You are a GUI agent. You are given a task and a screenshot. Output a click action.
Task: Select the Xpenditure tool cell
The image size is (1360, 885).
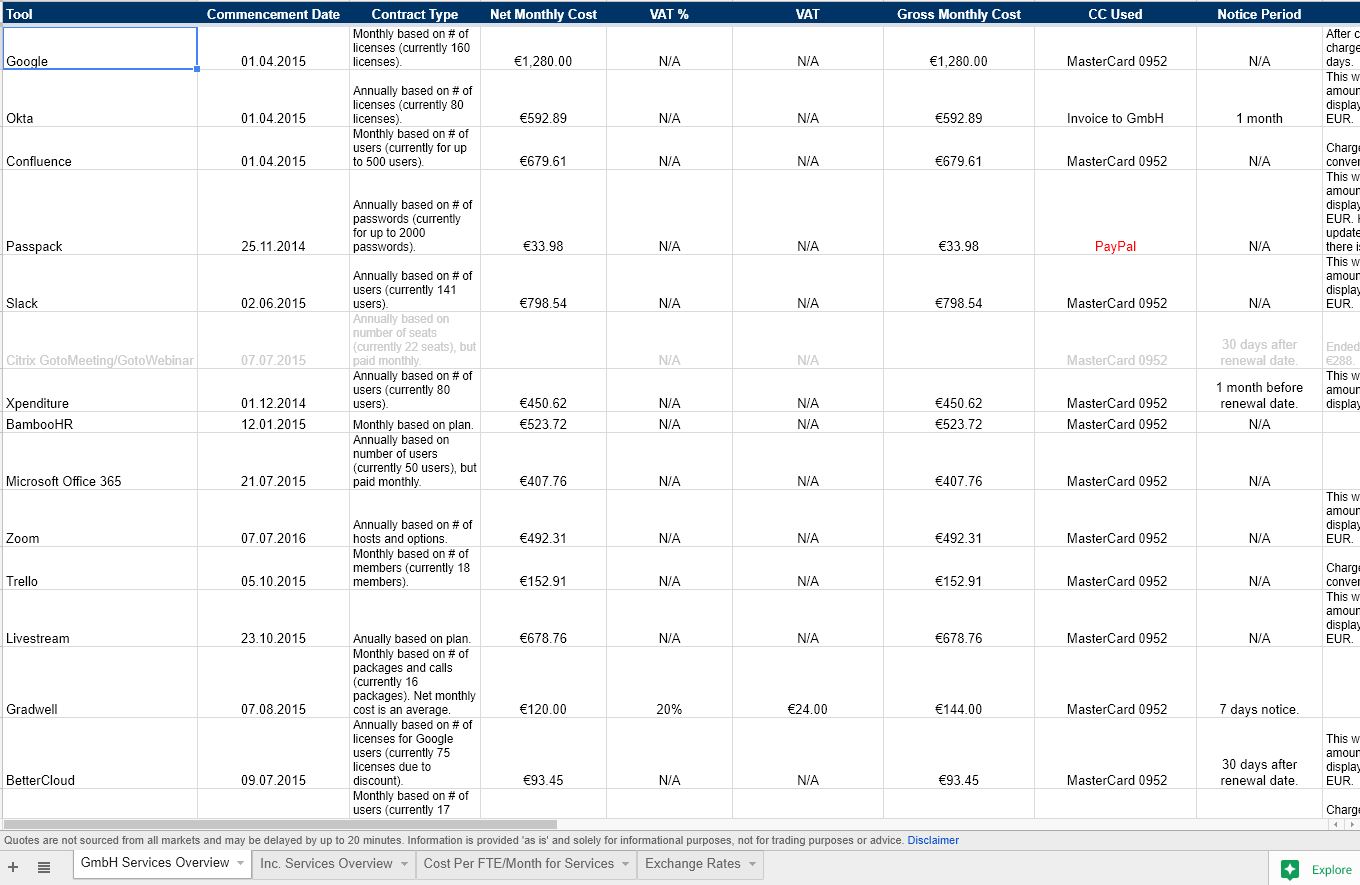pos(100,390)
